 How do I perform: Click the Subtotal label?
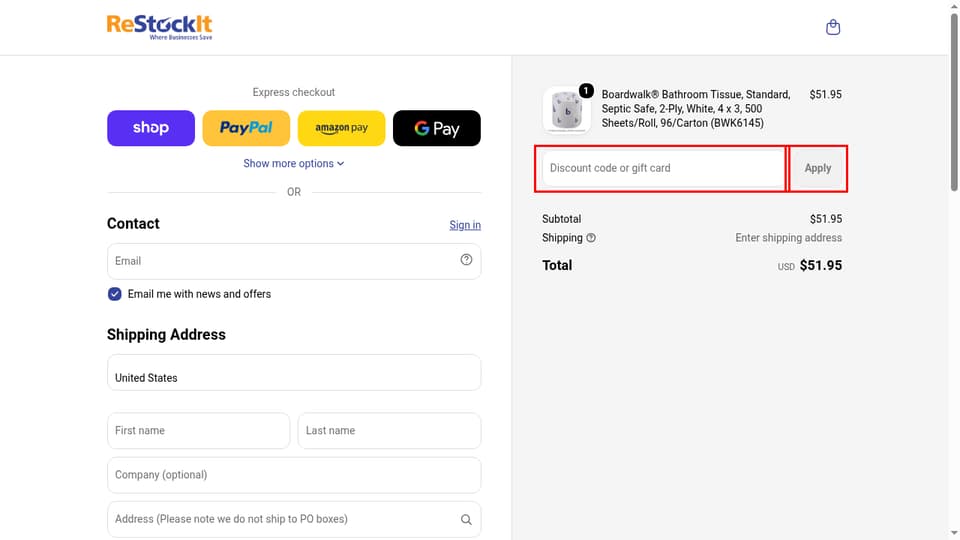[x=561, y=219]
